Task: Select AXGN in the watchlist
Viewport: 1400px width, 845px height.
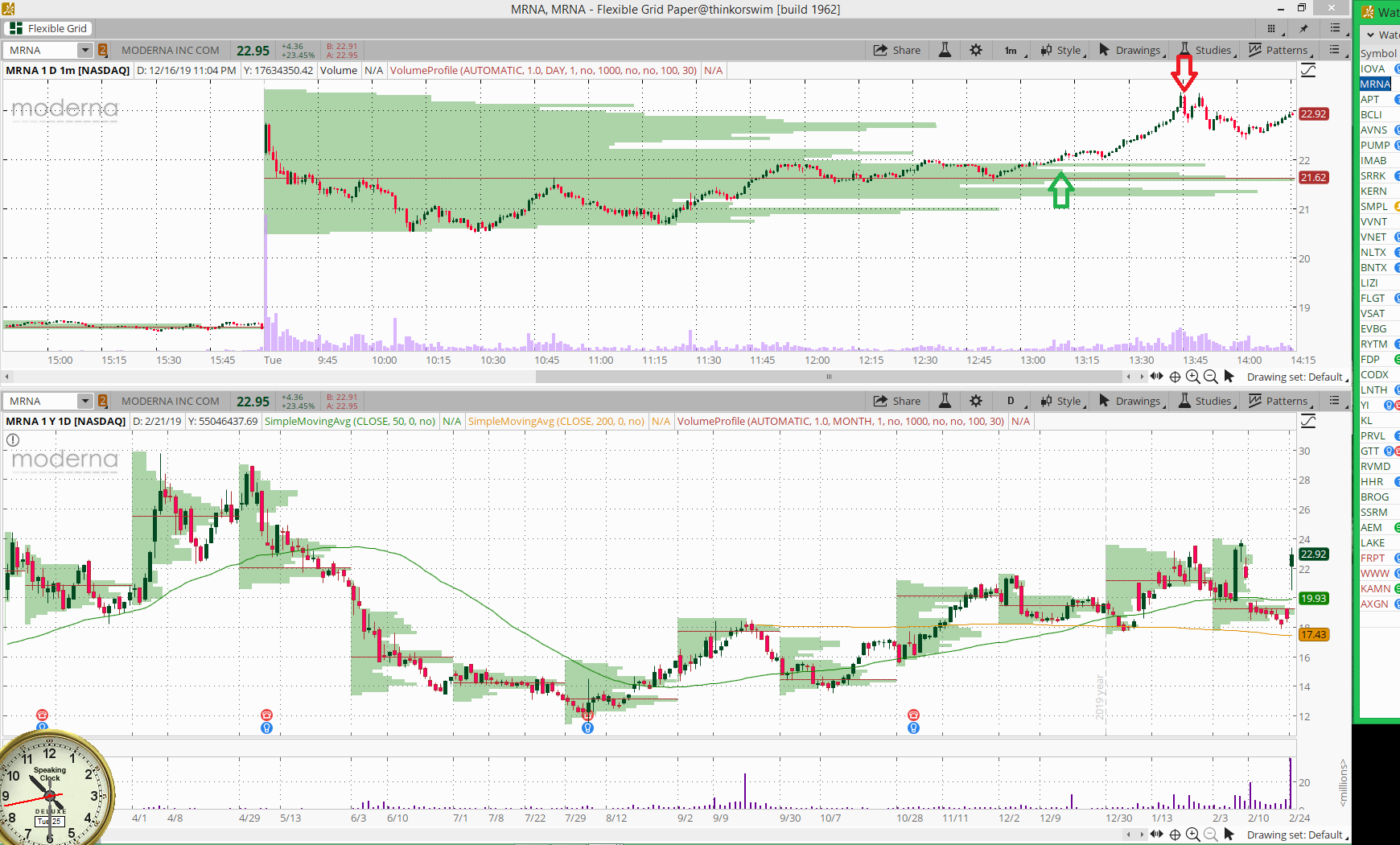Action: (1374, 604)
